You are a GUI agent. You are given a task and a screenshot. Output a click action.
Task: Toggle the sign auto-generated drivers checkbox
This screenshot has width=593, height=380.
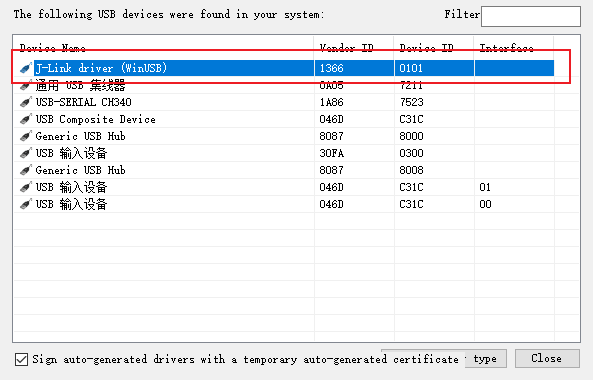(22, 359)
